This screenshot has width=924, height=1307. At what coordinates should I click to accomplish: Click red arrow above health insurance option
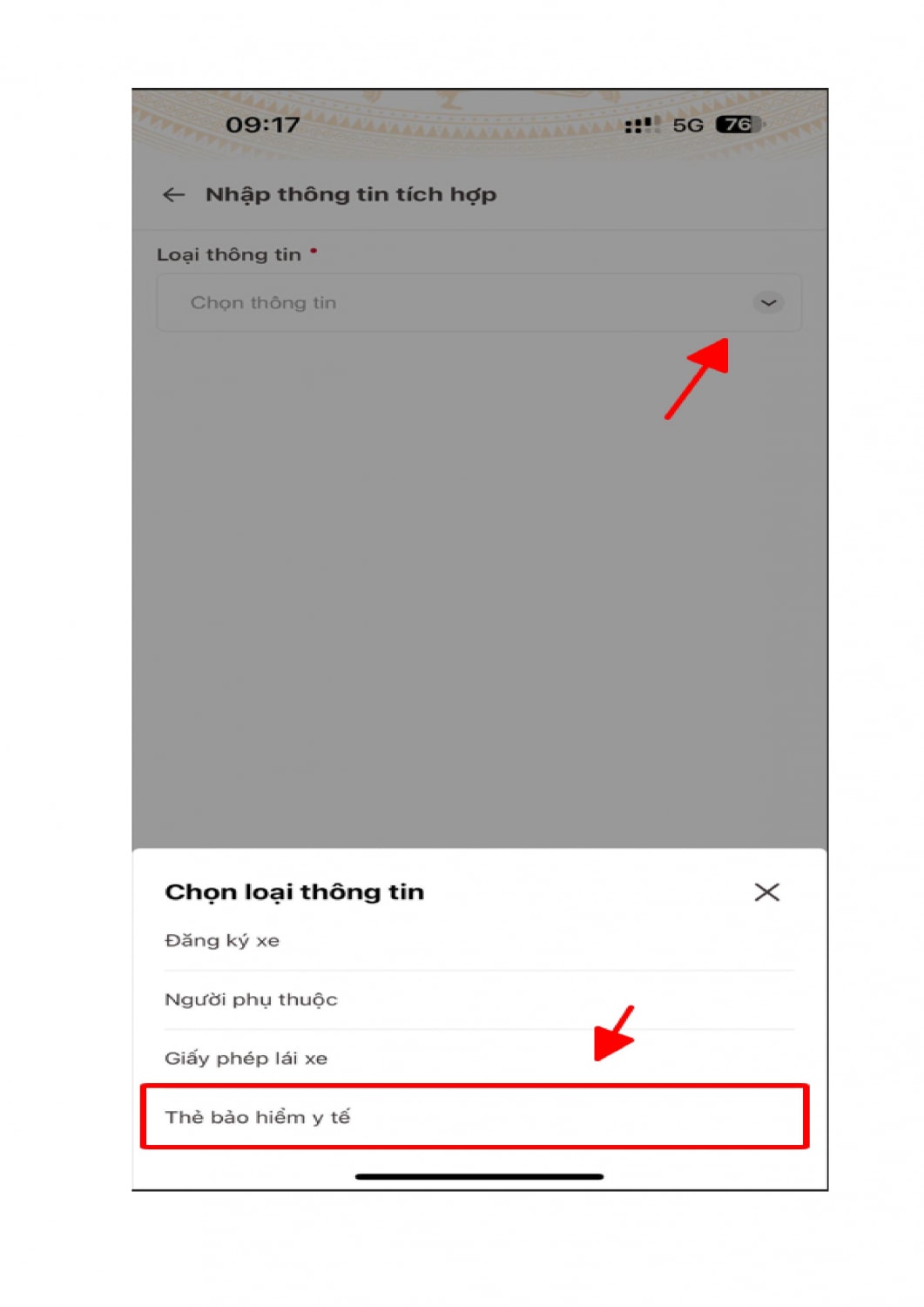pos(615,1033)
